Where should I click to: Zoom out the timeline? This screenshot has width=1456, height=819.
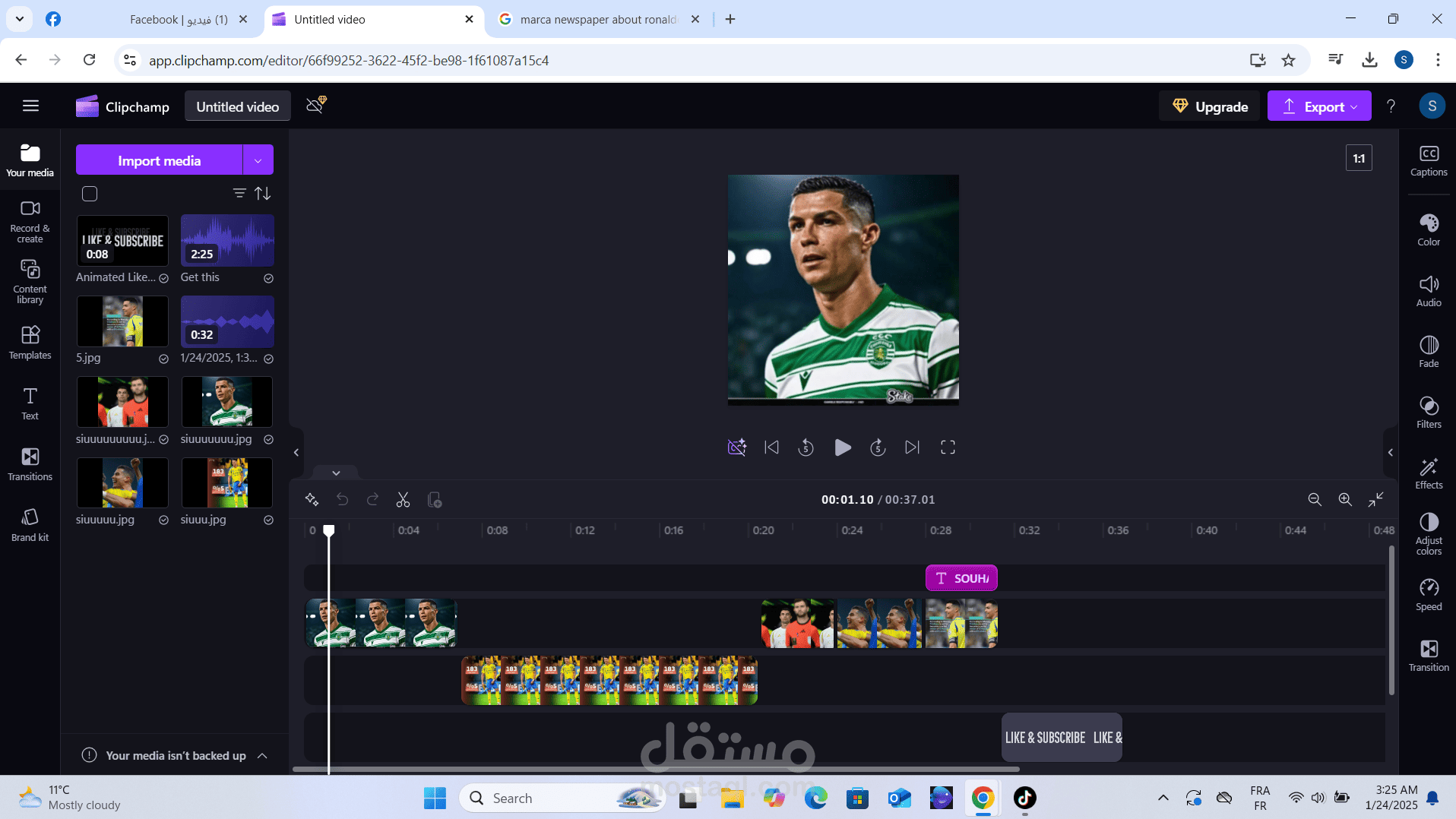[x=1315, y=499]
